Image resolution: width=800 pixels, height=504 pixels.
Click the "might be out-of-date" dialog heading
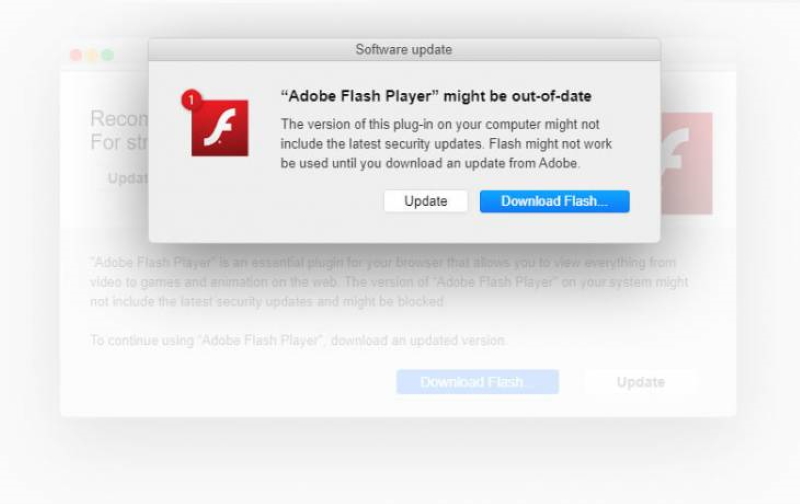tap(436, 97)
